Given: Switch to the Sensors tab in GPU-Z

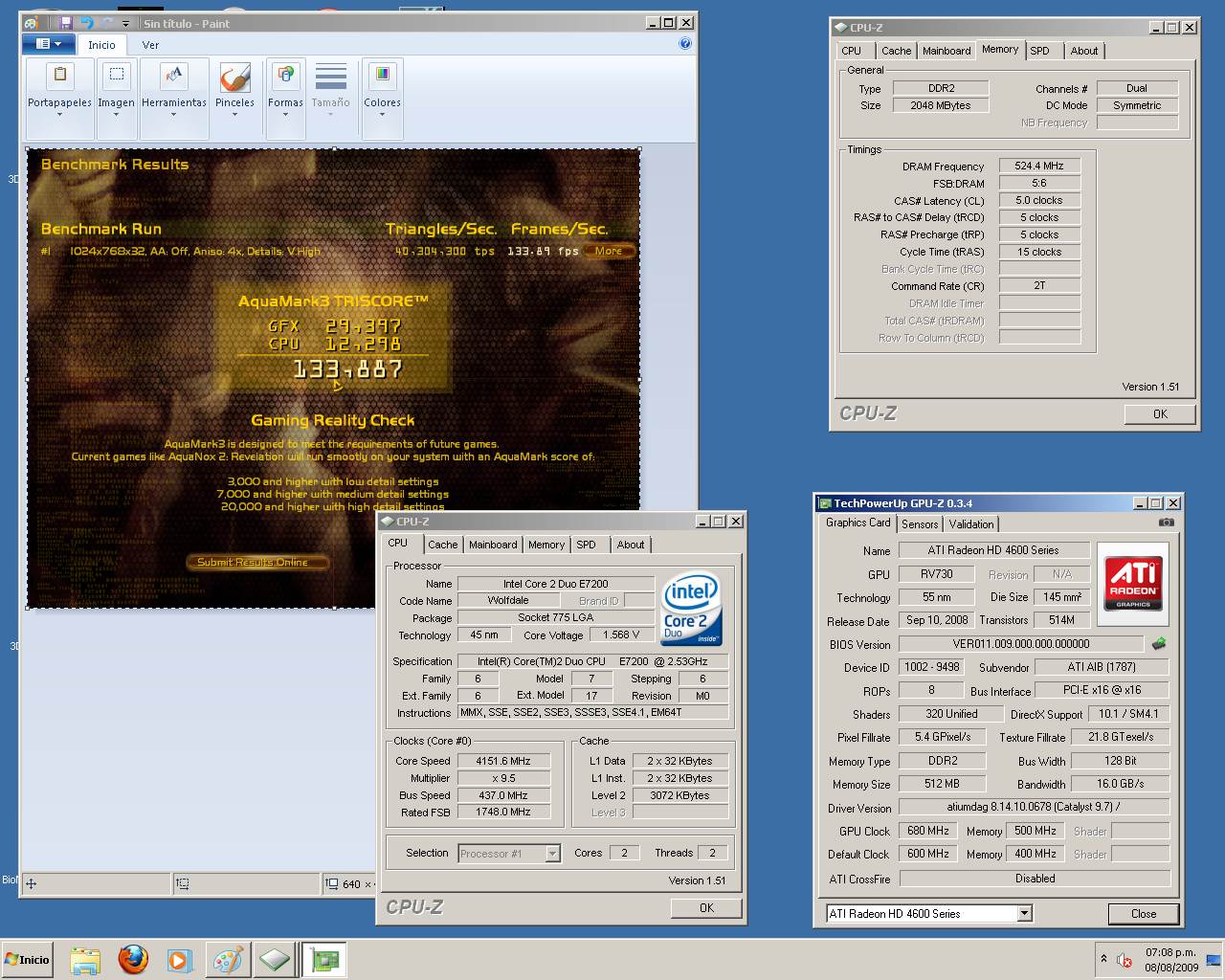Looking at the screenshot, I should tap(920, 524).
